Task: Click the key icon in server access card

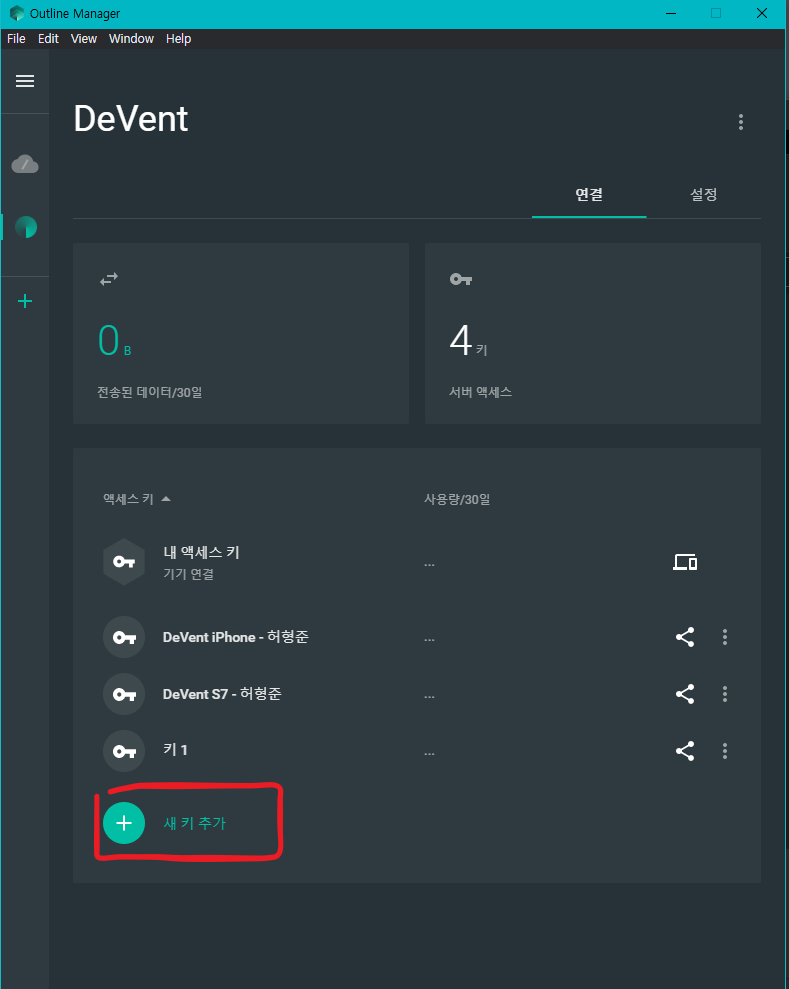Action: pyautogui.click(x=460, y=279)
